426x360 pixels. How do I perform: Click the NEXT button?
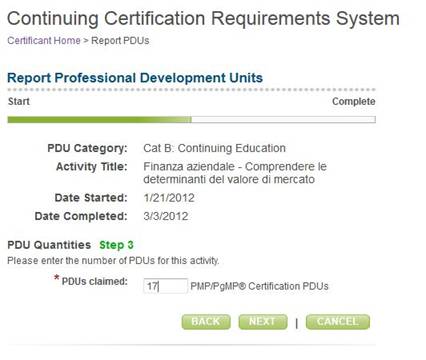pyautogui.click(x=263, y=322)
